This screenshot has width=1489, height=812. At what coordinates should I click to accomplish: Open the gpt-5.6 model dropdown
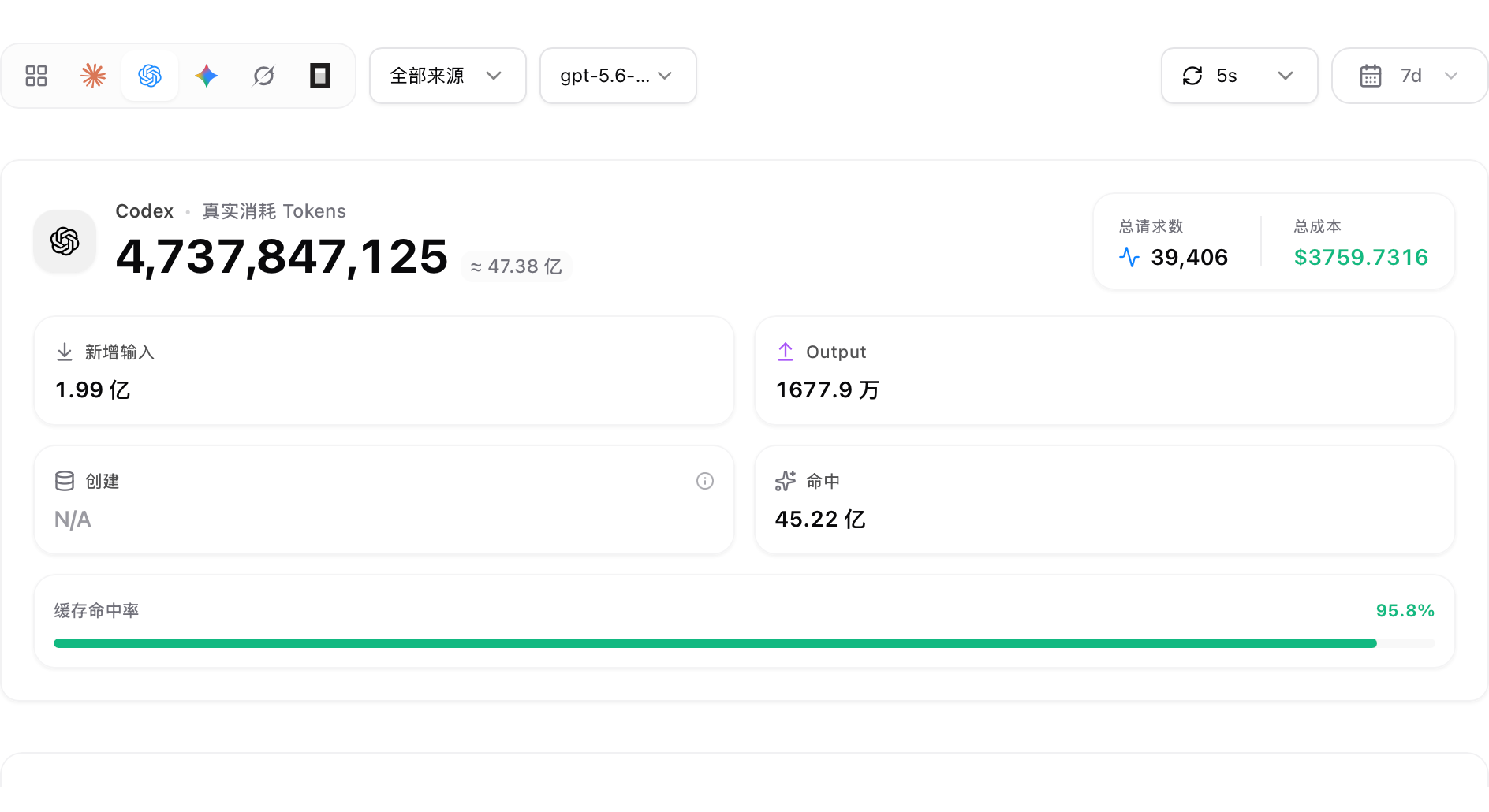[x=618, y=76]
